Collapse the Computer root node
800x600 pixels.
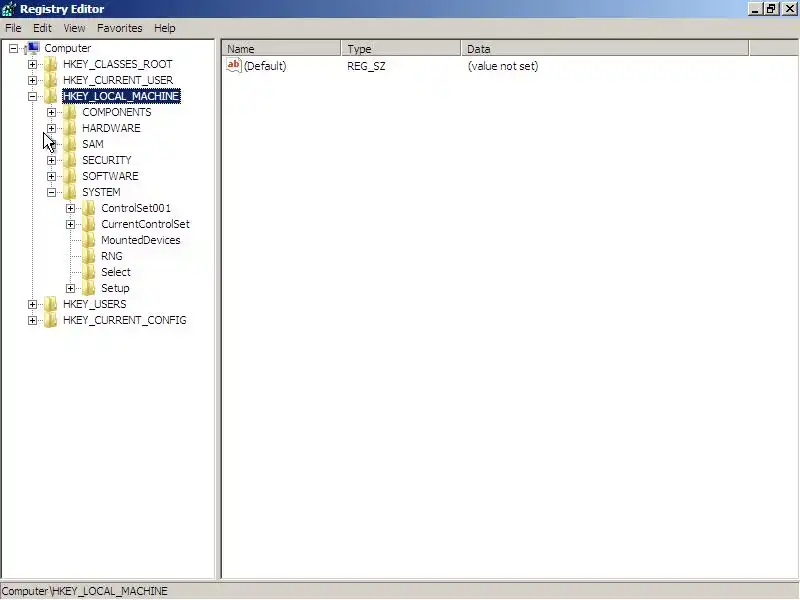click(x=13, y=48)
